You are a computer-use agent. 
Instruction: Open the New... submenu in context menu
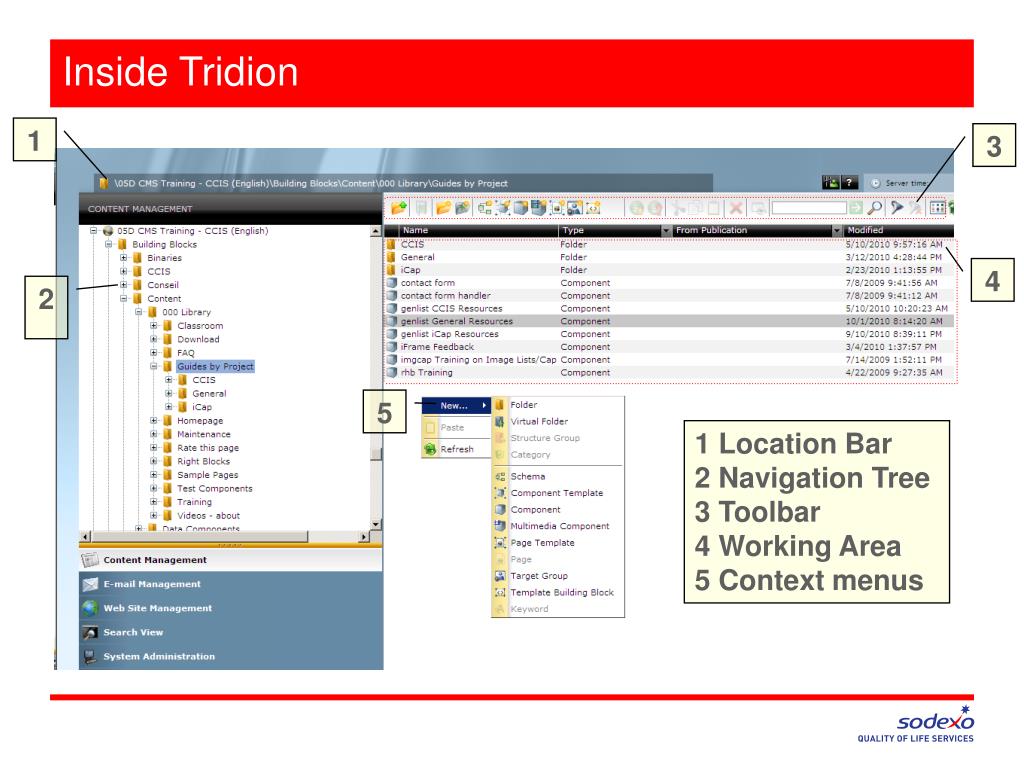(456, 406)
